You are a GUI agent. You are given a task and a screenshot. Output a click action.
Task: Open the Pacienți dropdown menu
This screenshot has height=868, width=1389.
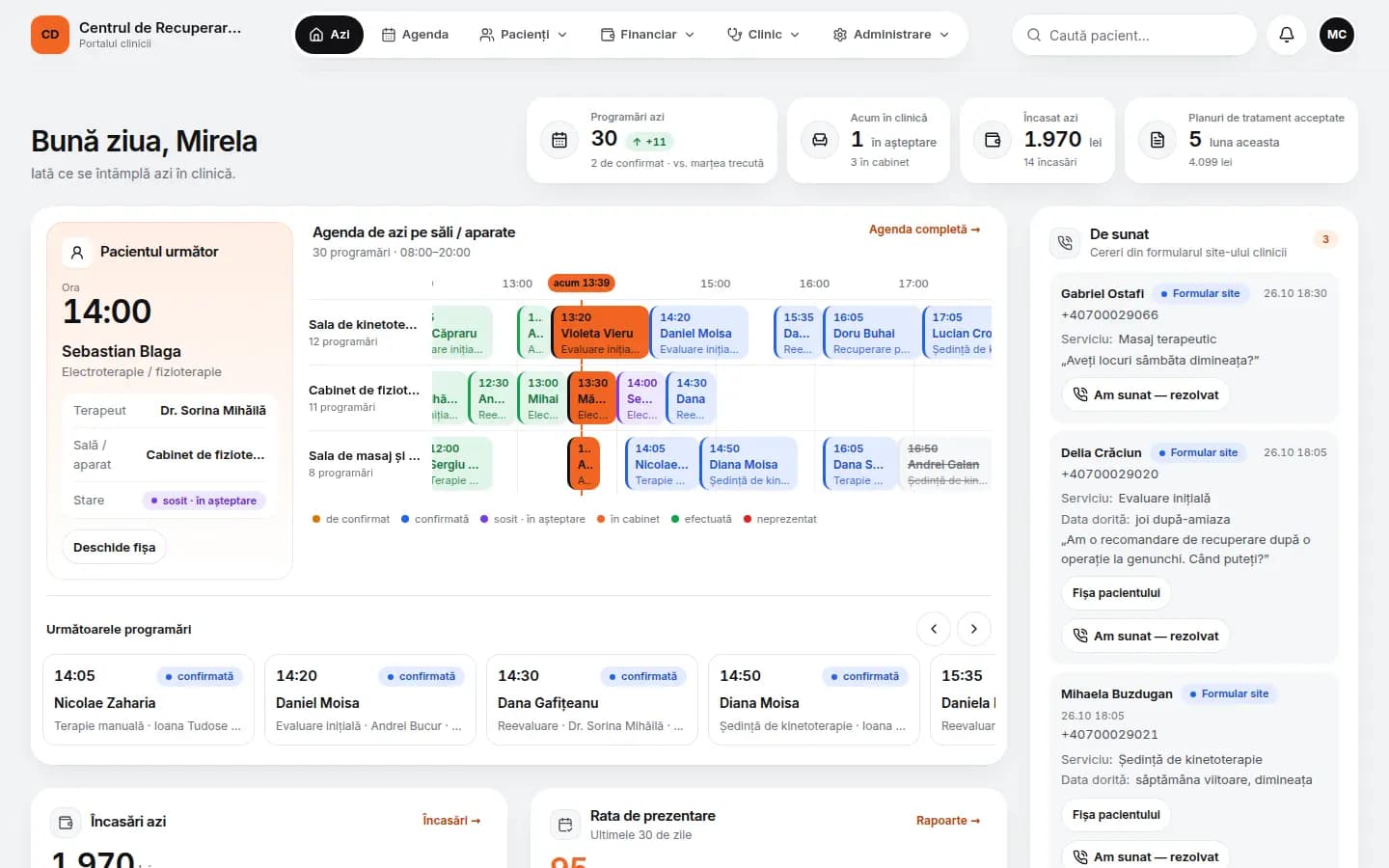(x=524, y=35)
